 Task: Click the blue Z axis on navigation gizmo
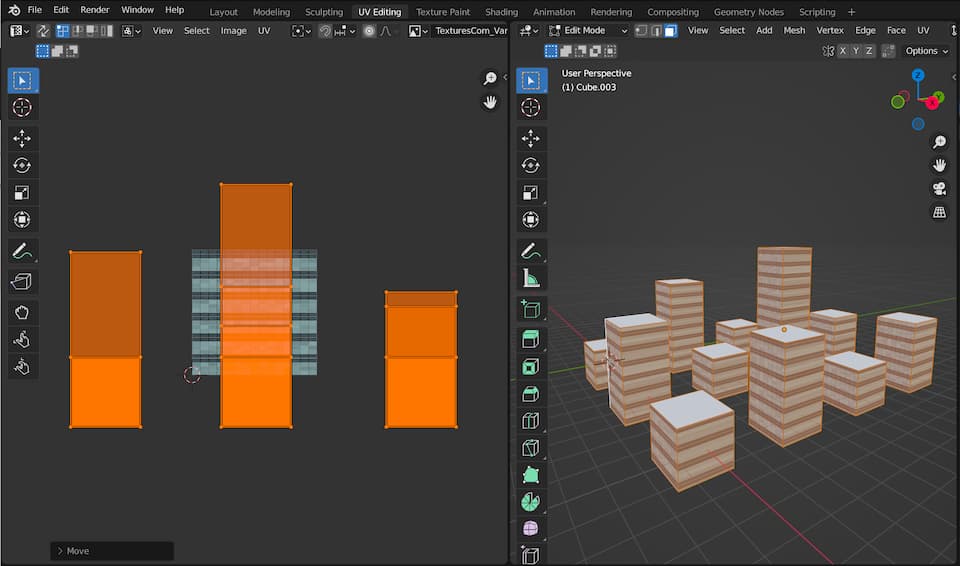(x=918, y=76)
